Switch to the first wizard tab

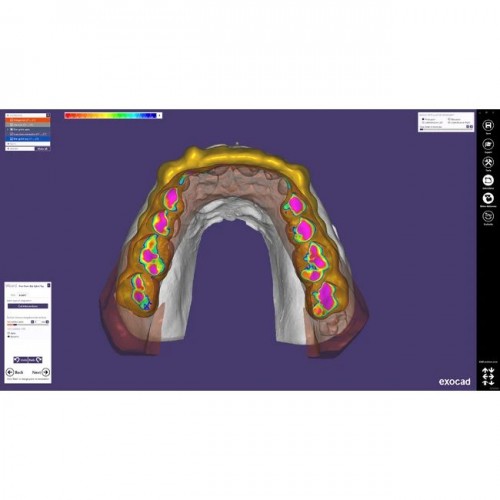tap(13, 295)
